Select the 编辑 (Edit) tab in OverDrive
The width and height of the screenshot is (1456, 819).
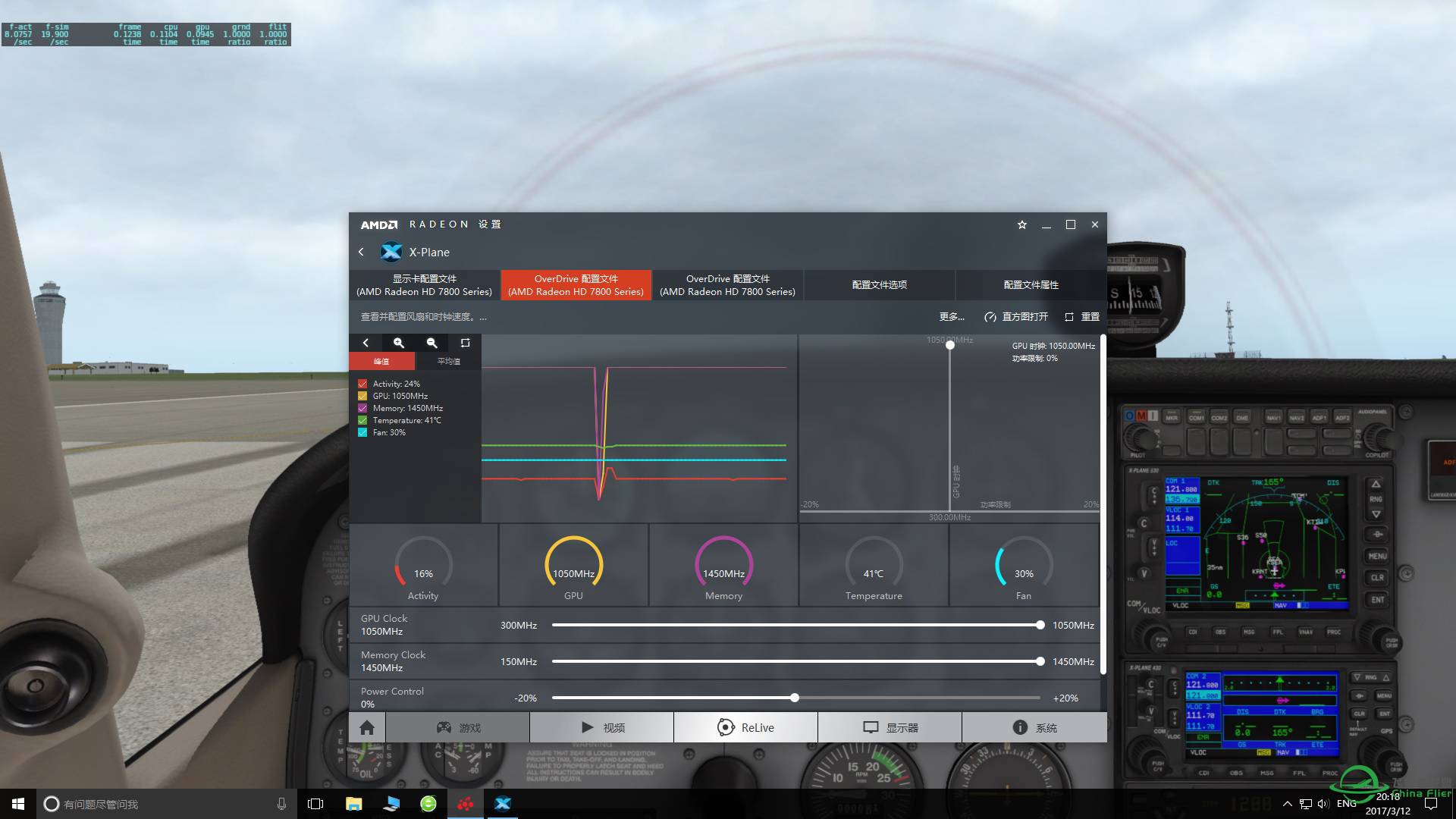click(382, 361)
